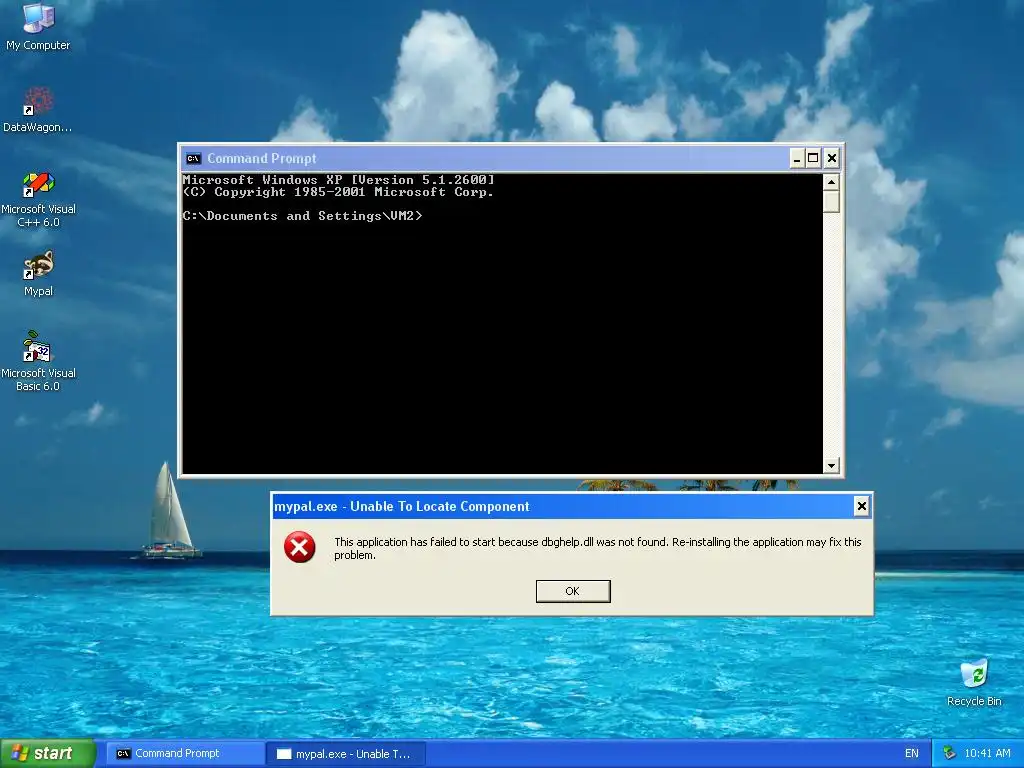Click the EN language indicator
This screenshot has height=768, width=1024.
click(912, 753)
